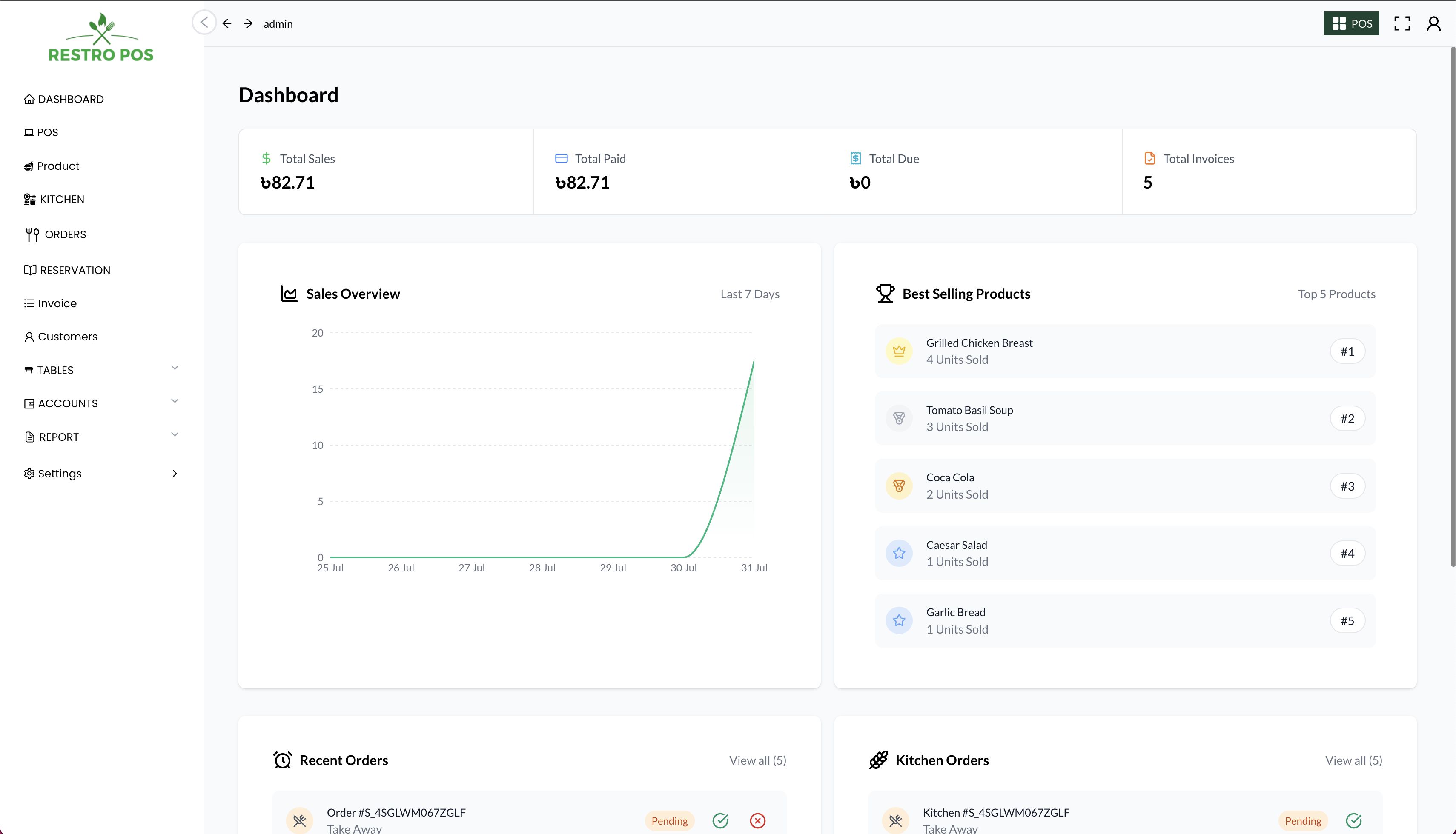Viewport: 1456px width, 834px height.
Task: Click the fullscreen toggle icon
Action: pos(1402,23)
